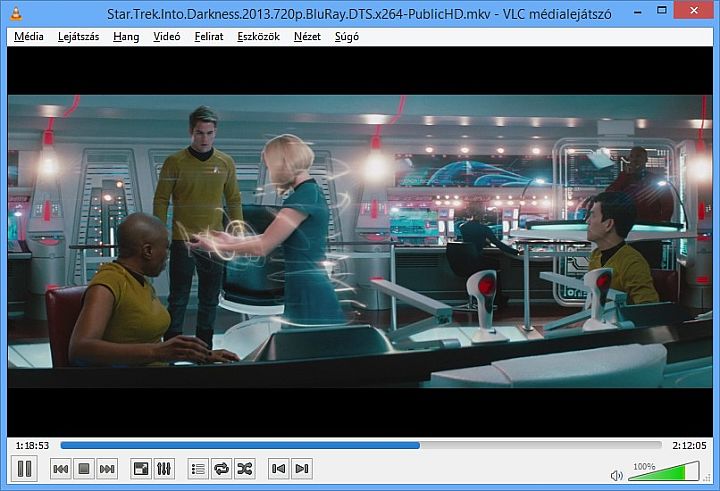Toggle fullscreen video mode
The image size is (720, 491).
pos(141,468)
